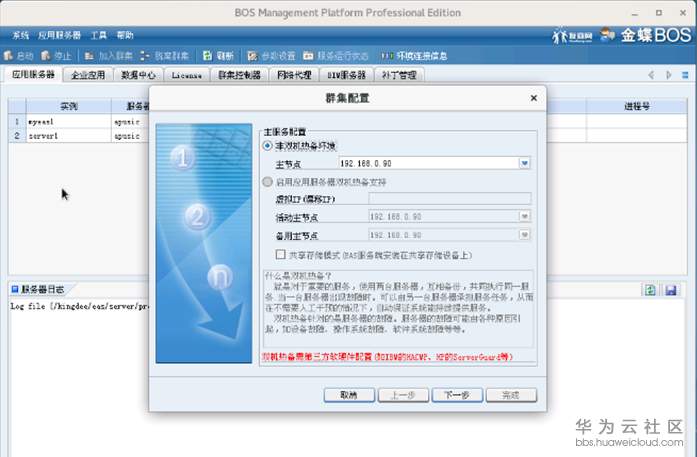Image resolution: width=697 pixels, height=457 pixels.
Task: Open the 应用服务器 menu
Action: coord(59,35)
